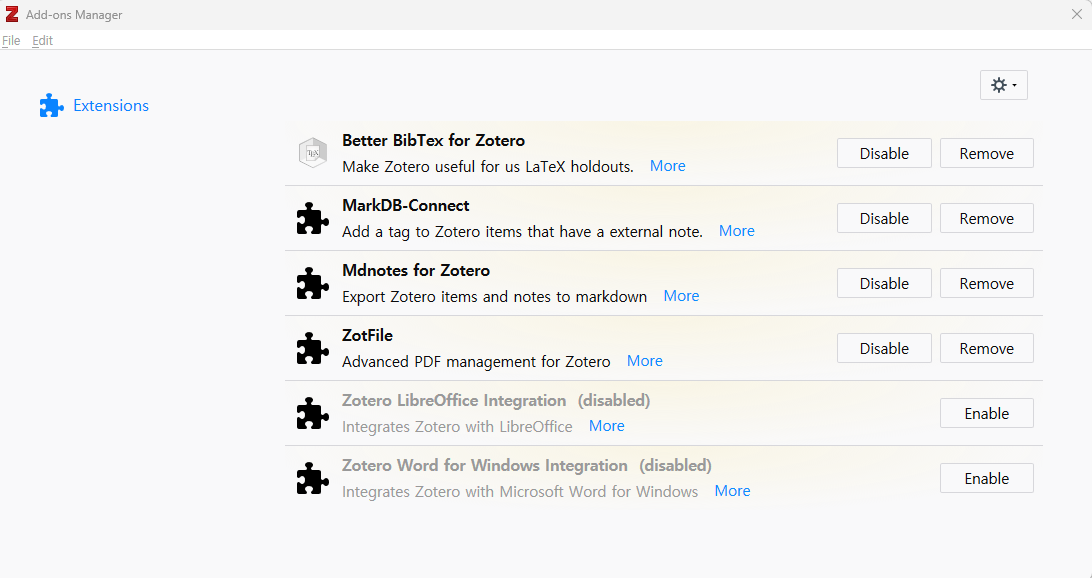Click 'Make Zotero useful for us LaTeX holdouts' description

pyautogui.click(x=488, y=166)
